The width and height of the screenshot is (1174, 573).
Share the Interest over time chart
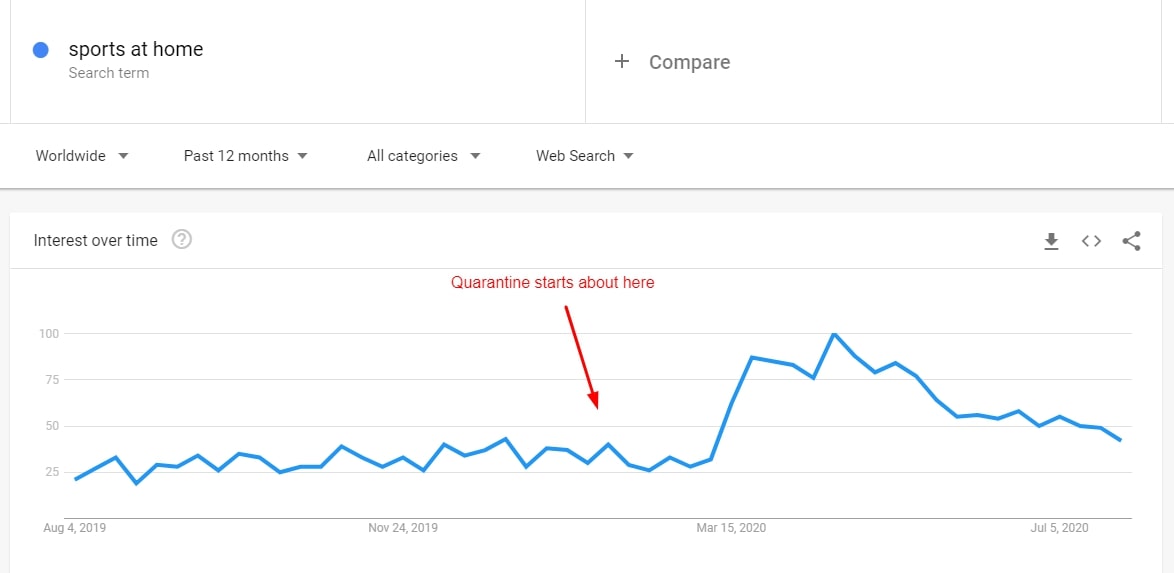[x=1131, y=241]
